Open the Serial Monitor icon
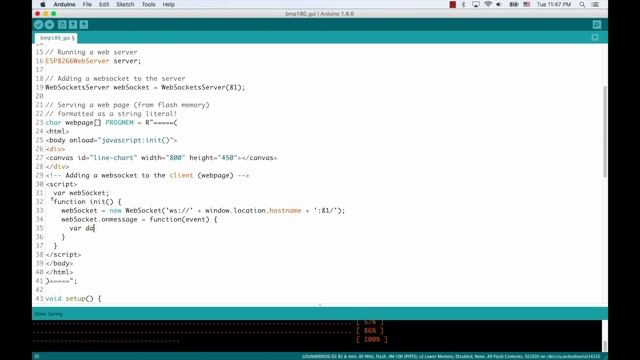Screen dimensions: 640x360 (597, 25)
